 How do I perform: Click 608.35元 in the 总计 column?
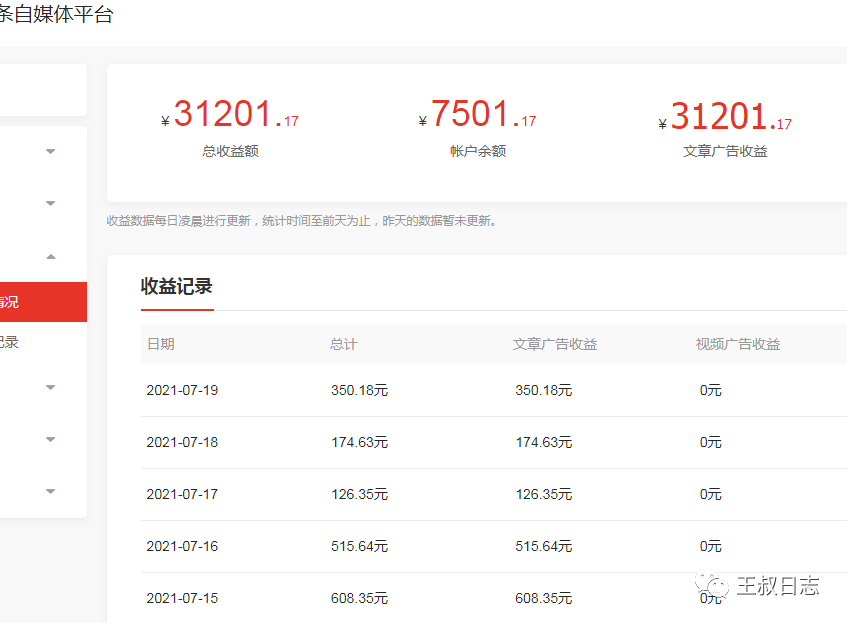pos(359,598)
